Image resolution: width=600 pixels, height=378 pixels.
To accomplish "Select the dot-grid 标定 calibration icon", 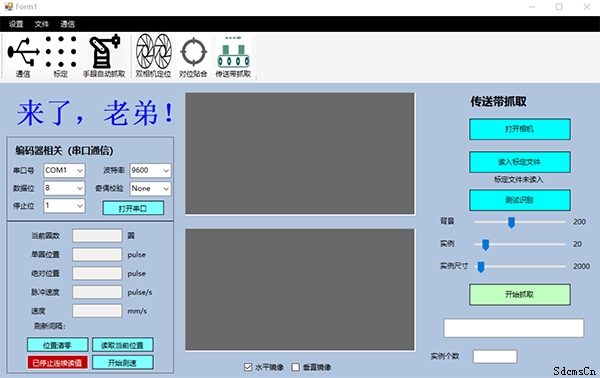I will [x=61, y=57].
